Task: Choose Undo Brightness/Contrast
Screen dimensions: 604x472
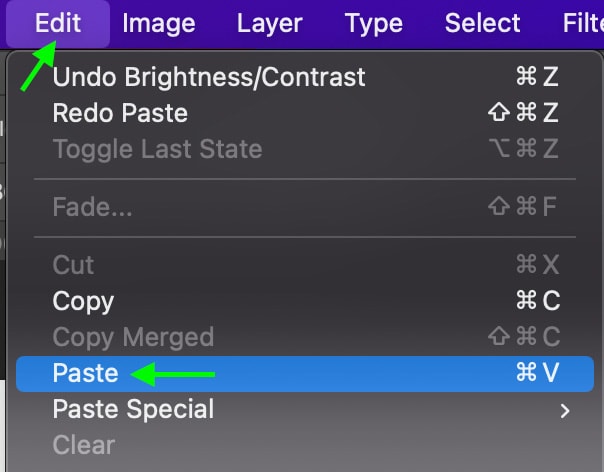Action: click(209, 77)
